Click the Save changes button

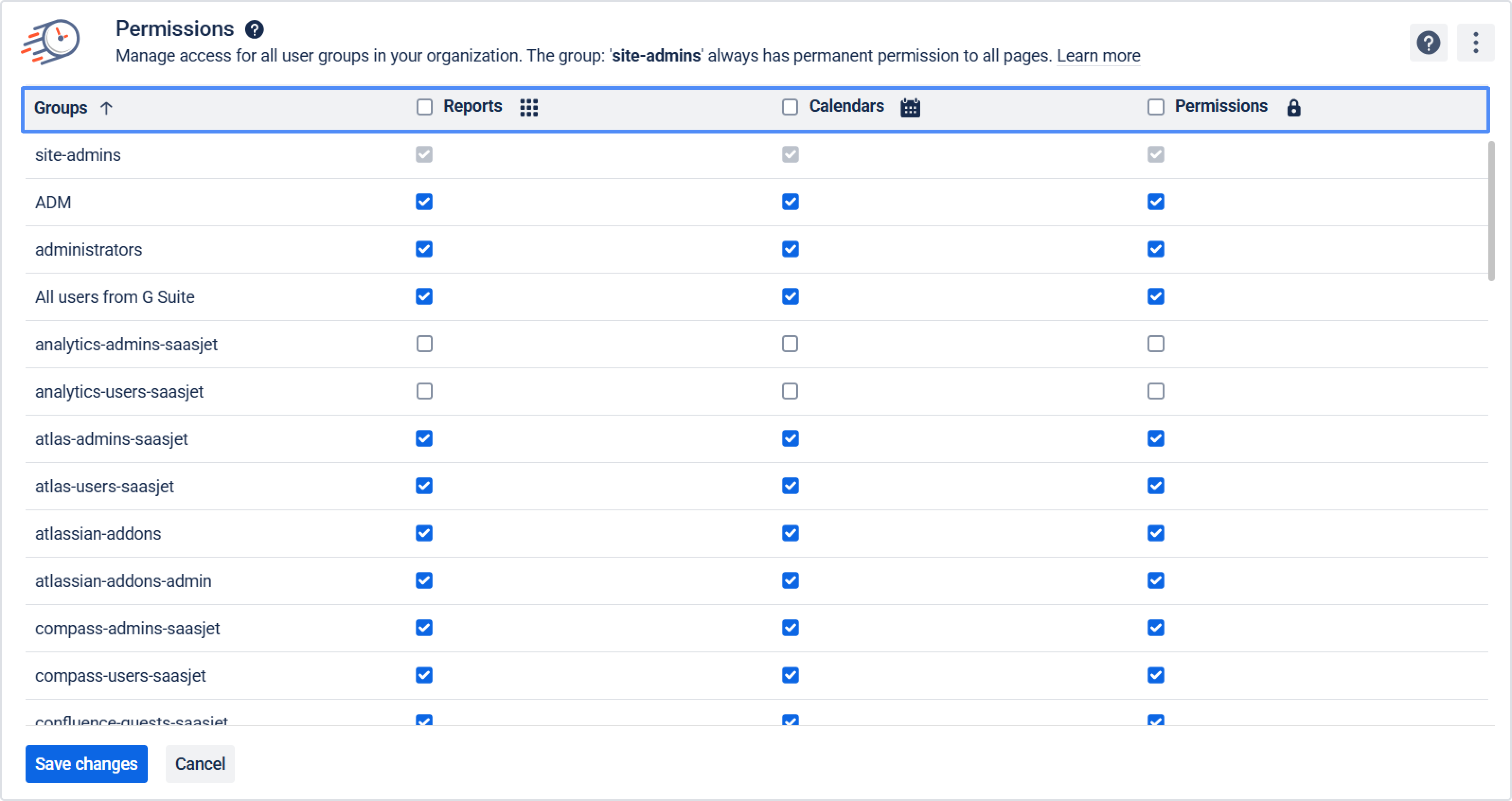[86, 764]
